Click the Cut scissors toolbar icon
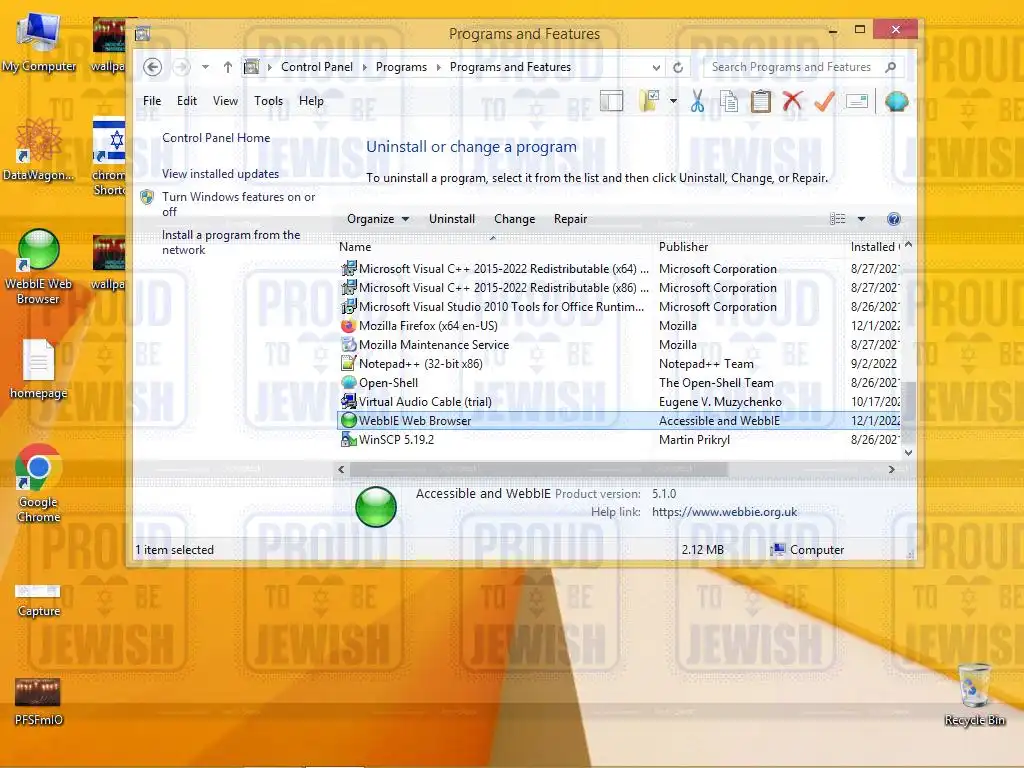 [x=697, y=101]
